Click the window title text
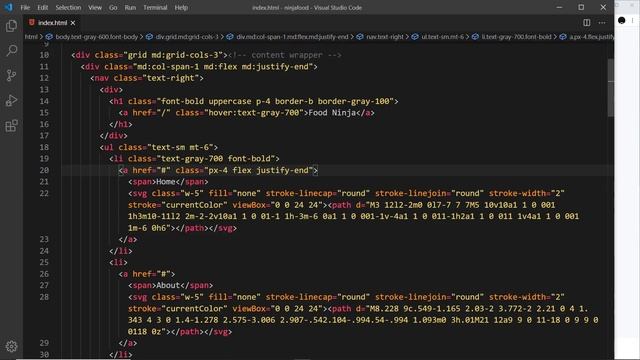 point(307,7)
